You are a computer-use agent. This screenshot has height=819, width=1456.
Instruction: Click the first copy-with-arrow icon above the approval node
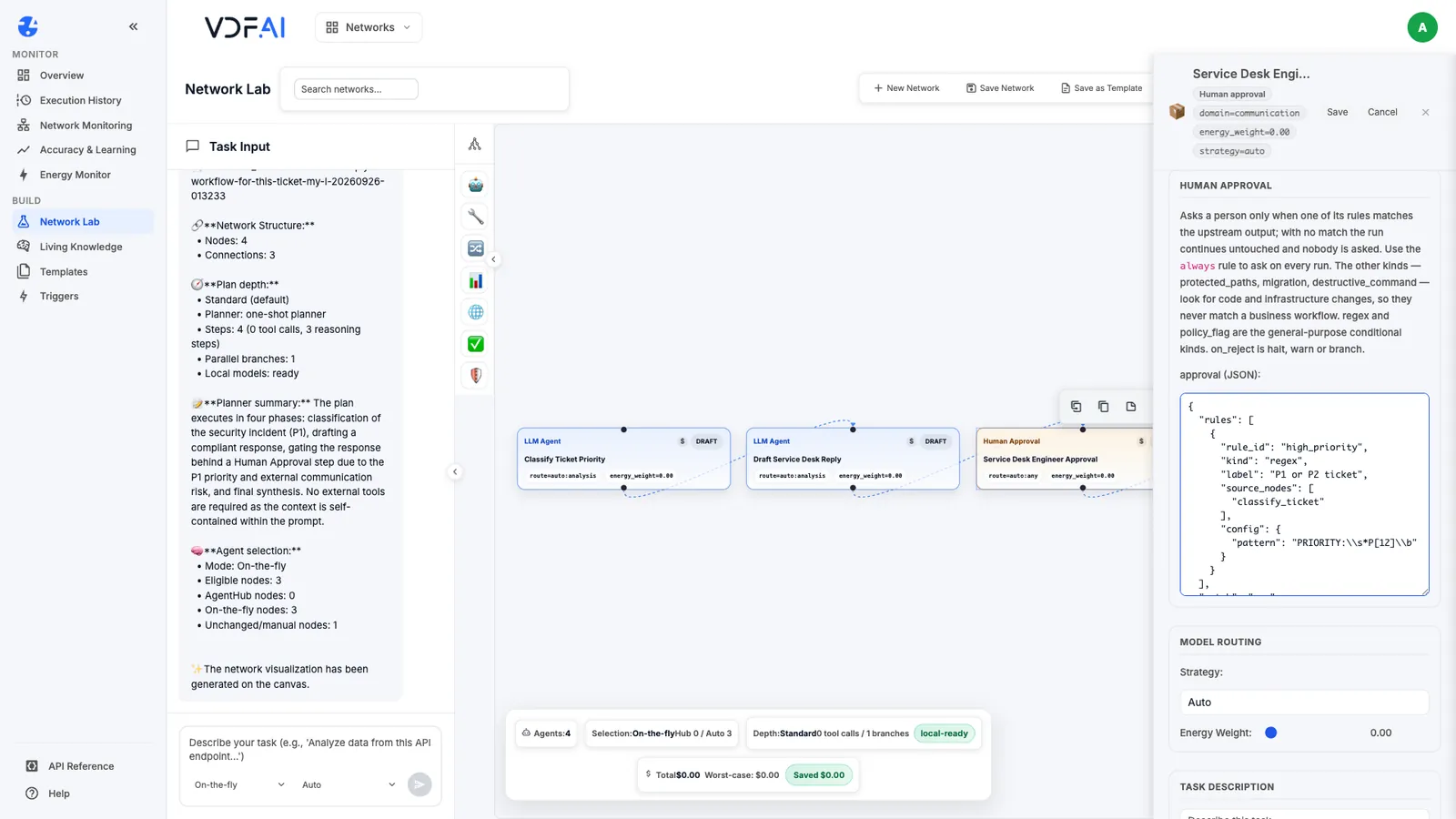tap(1076, 407)
